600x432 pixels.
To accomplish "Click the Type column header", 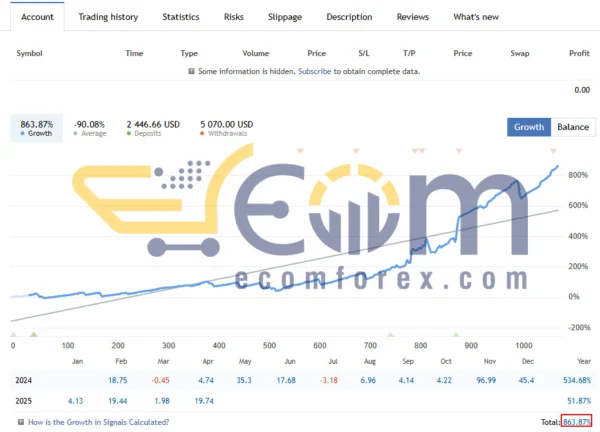I will click(189, 53).
